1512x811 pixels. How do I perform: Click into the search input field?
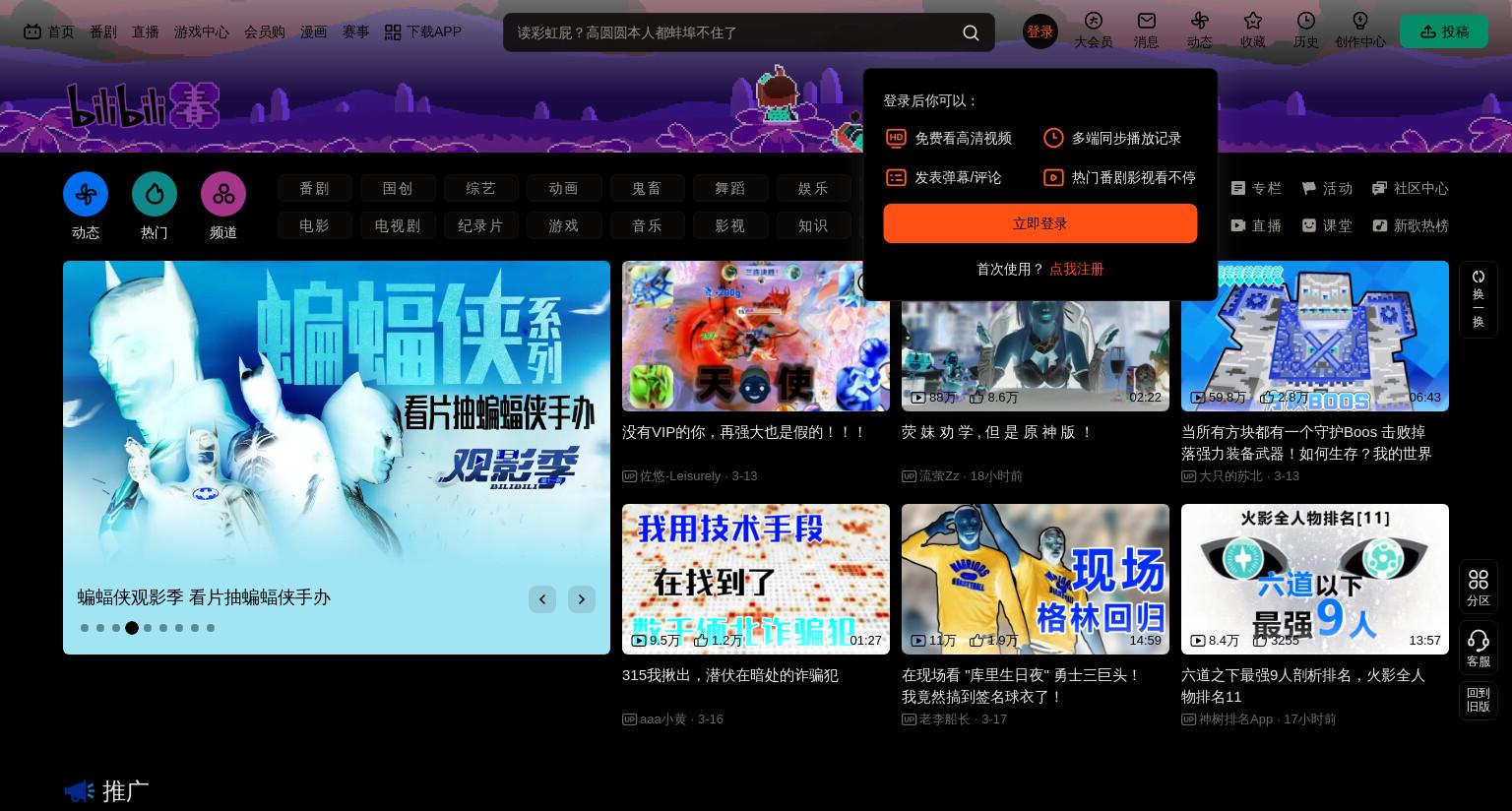733,32
